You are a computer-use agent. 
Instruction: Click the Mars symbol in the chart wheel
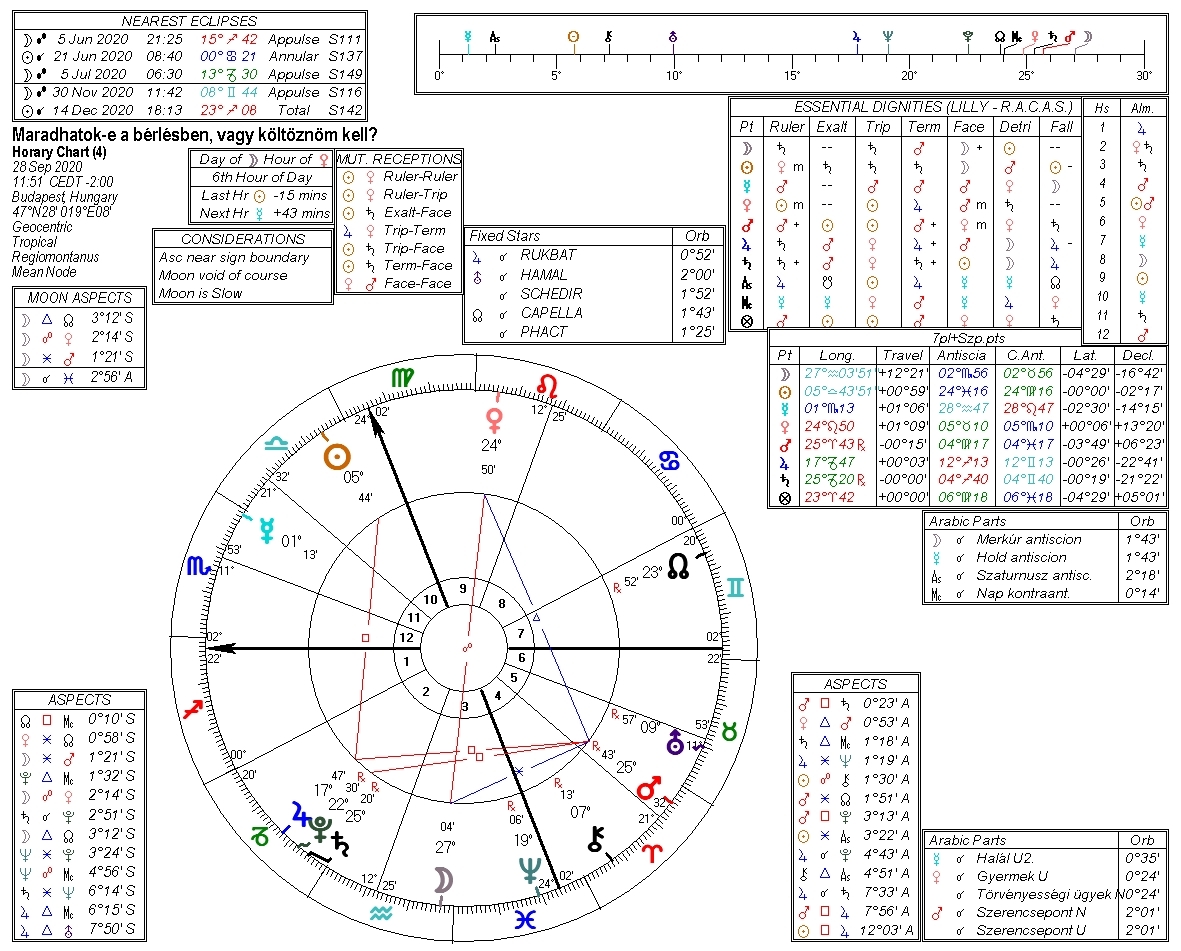pos(649,787)
